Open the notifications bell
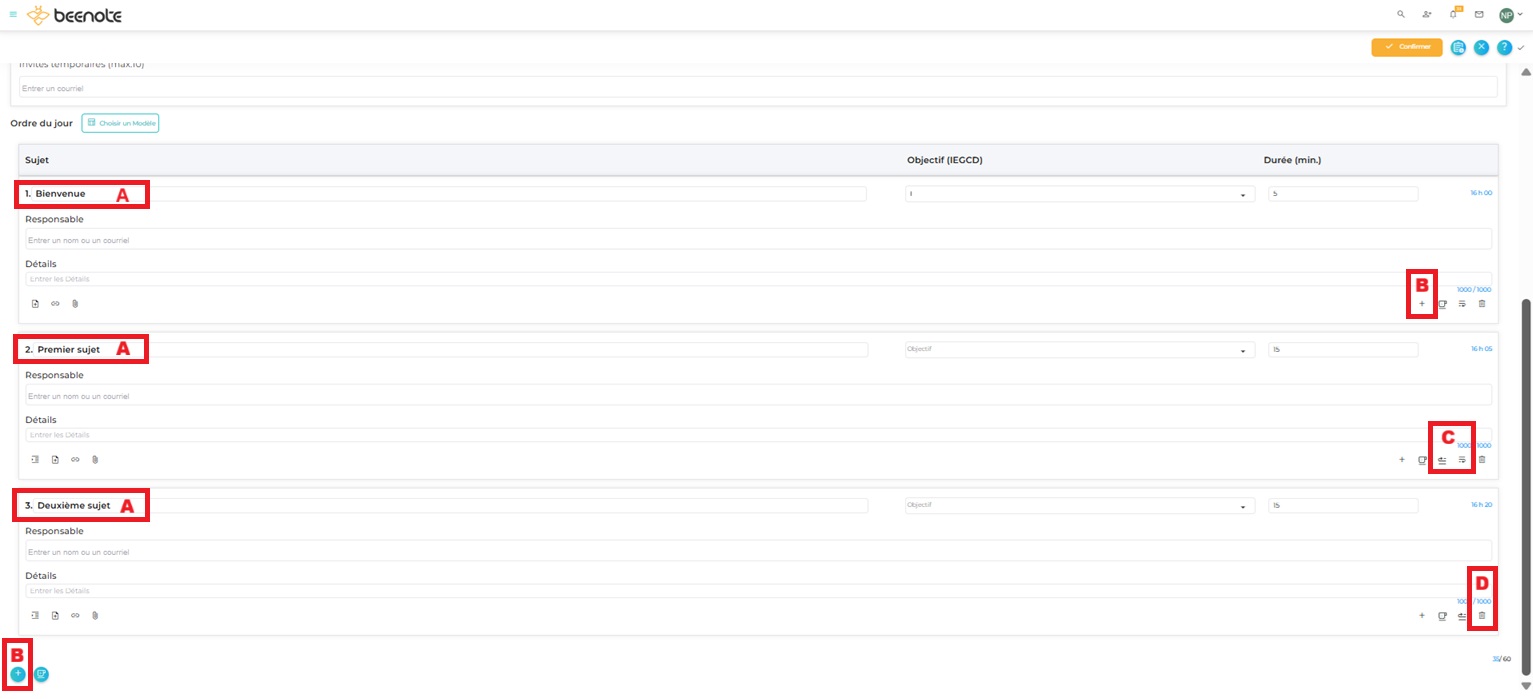Viewport: 1533px width, 699px height. click(1454, 15)
